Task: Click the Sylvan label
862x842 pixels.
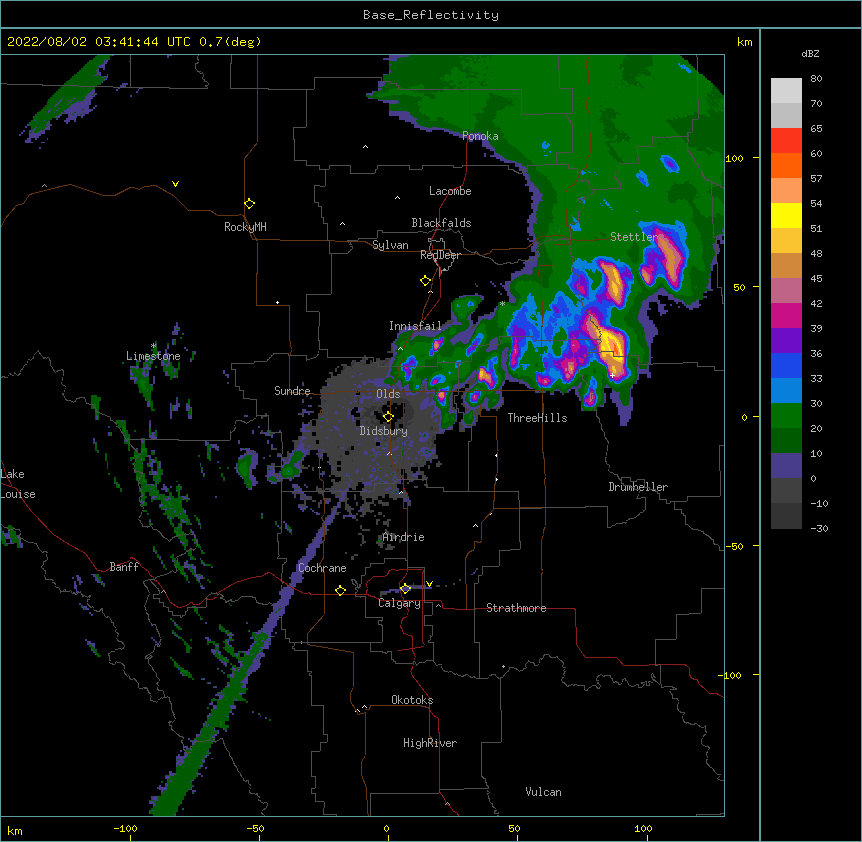Action: pos(390,245)
